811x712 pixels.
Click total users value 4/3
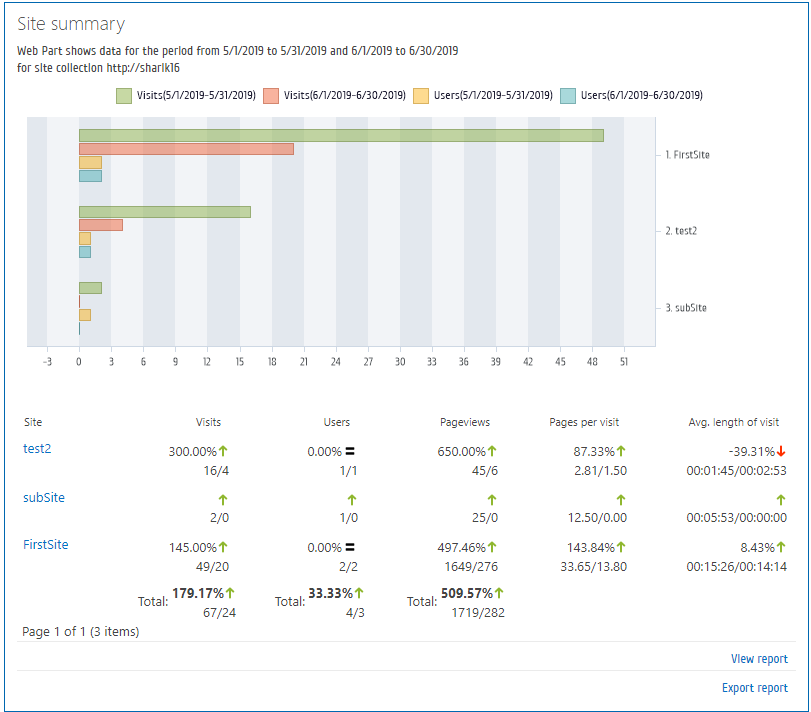coord(355,613)
